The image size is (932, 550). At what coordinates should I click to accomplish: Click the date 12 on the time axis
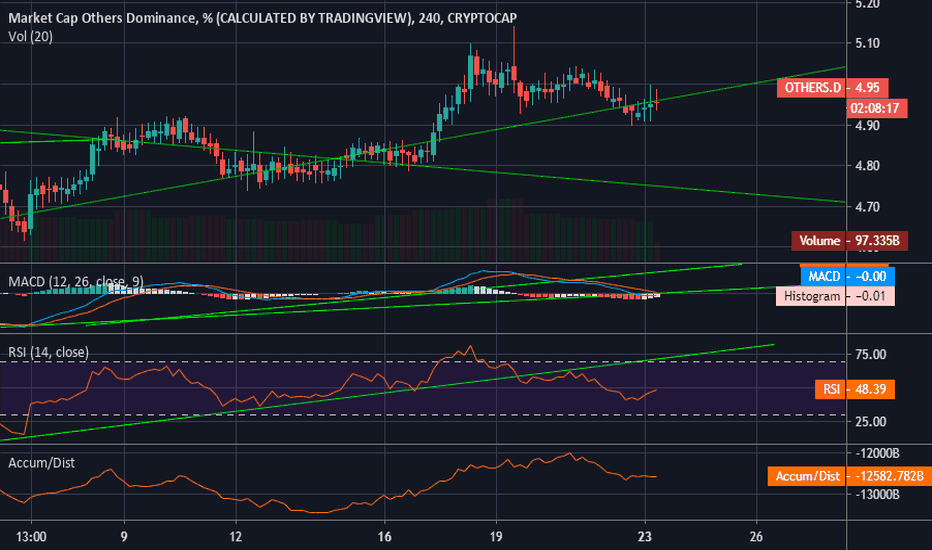(x=236, y=537)
